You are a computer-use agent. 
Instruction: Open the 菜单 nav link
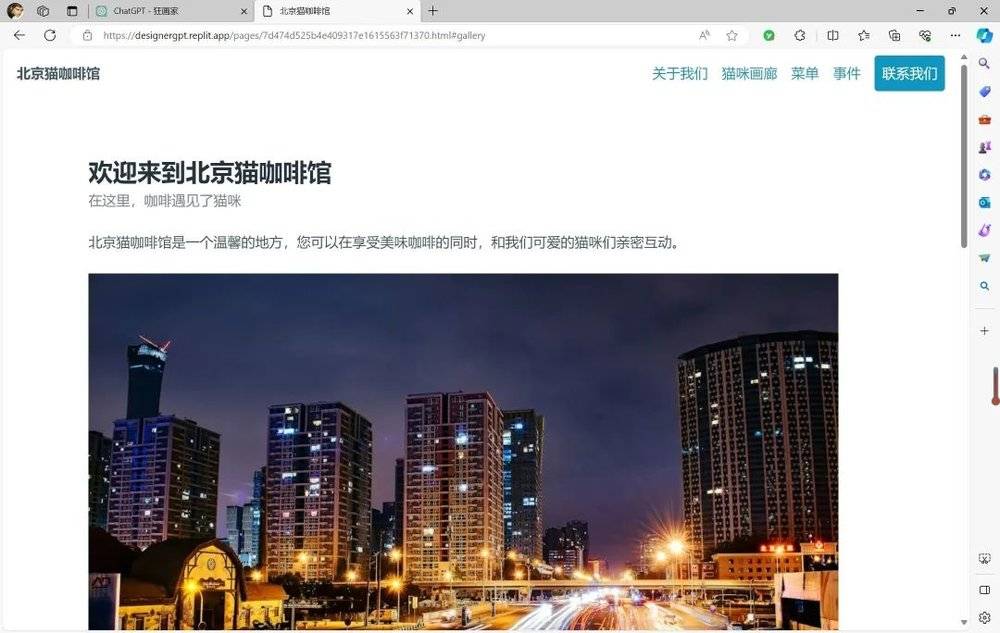[x=805, y=74]
